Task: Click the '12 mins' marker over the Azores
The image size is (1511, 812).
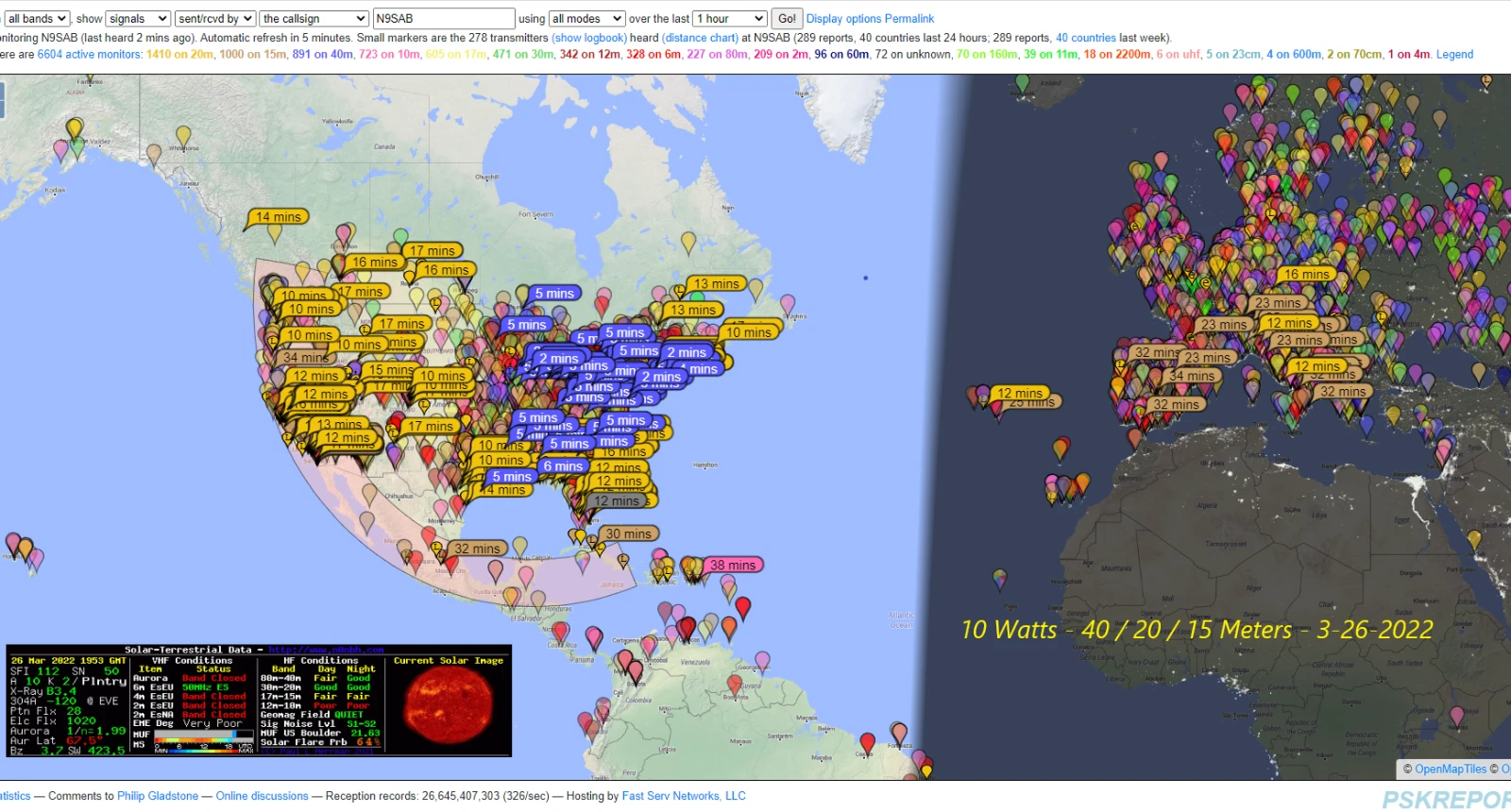Action: point(1021,393)
